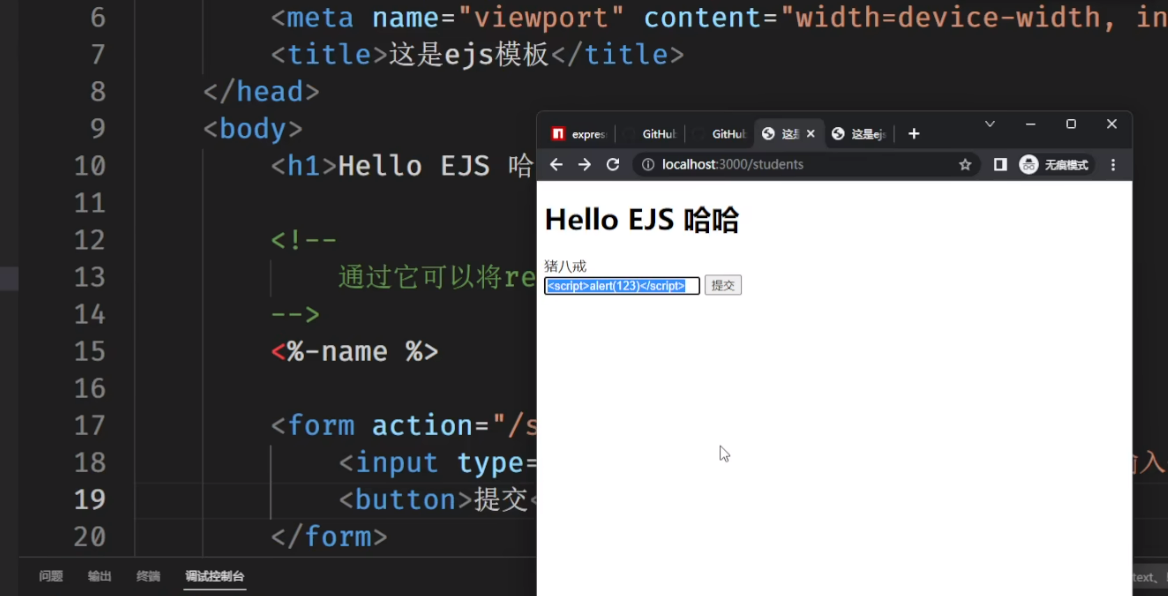Click the meta viewport code line
Screen dimensions: 1168x596
719,17
